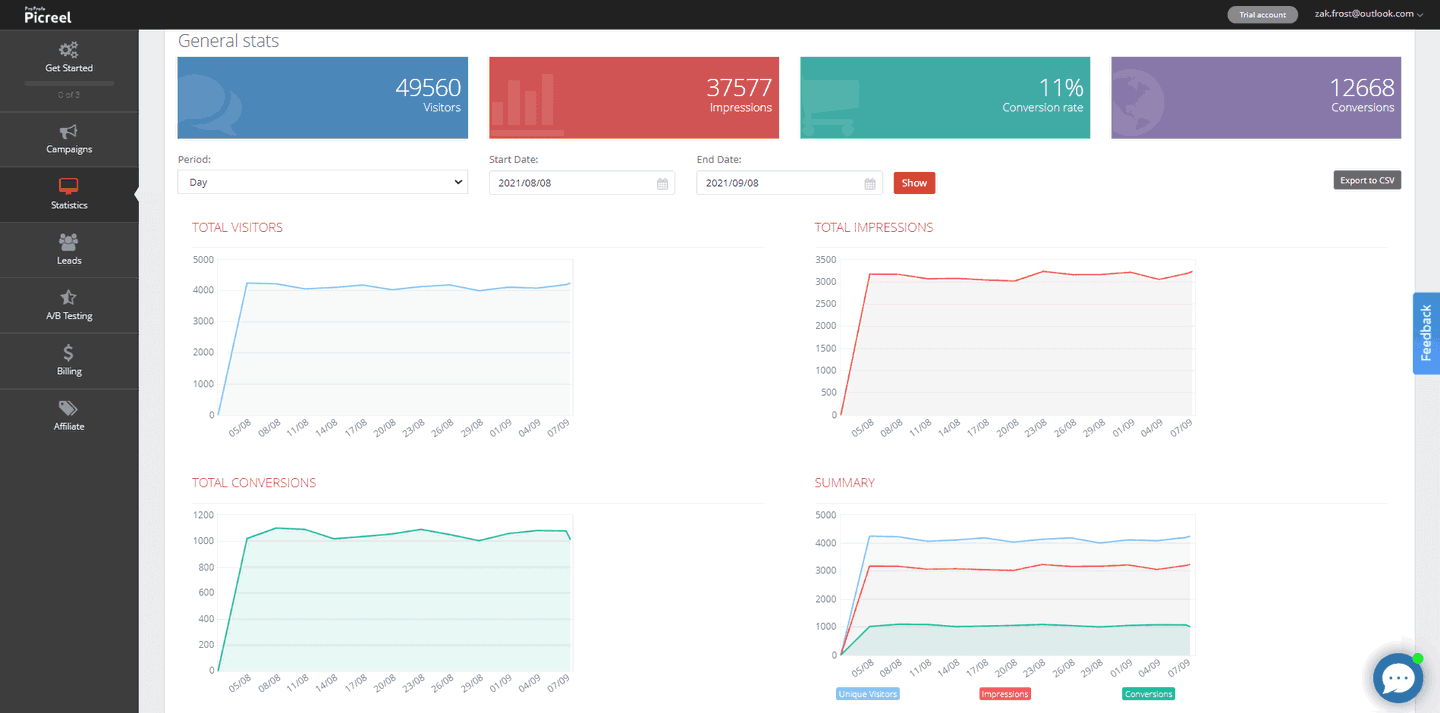Toggle the Unique Visitors legend in Summary
This screenshot has width=1440, height=713.
pyautogui.click(x=866, y=693)
